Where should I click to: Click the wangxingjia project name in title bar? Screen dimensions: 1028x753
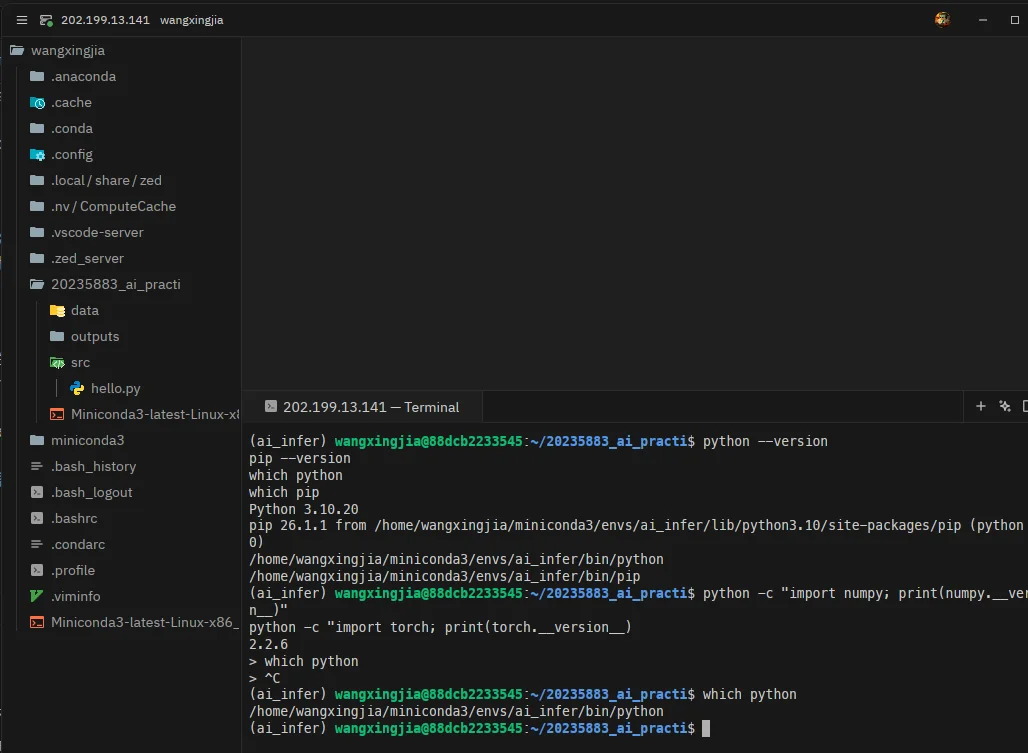191,20
